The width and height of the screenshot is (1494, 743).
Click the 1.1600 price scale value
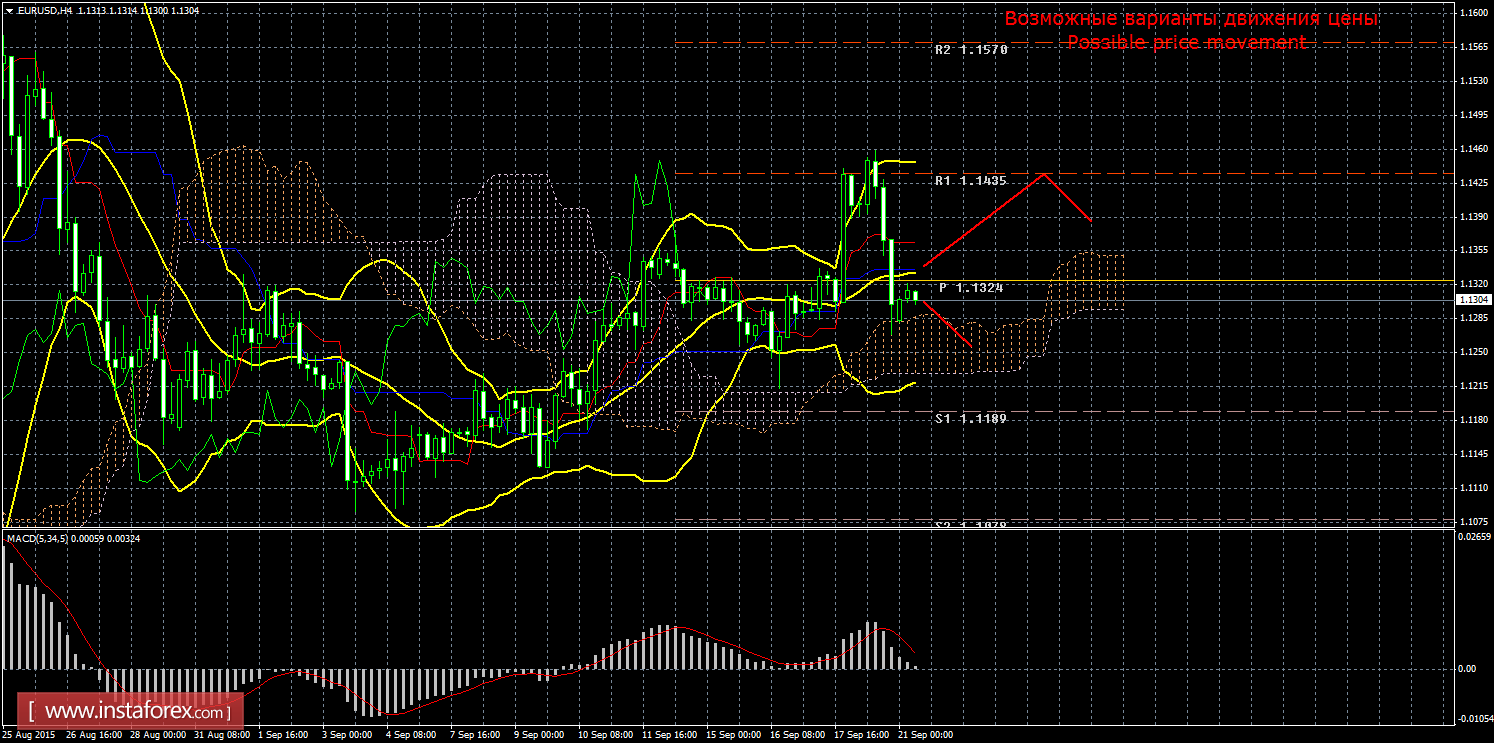pyautogui.click(x=1473, y=13)
